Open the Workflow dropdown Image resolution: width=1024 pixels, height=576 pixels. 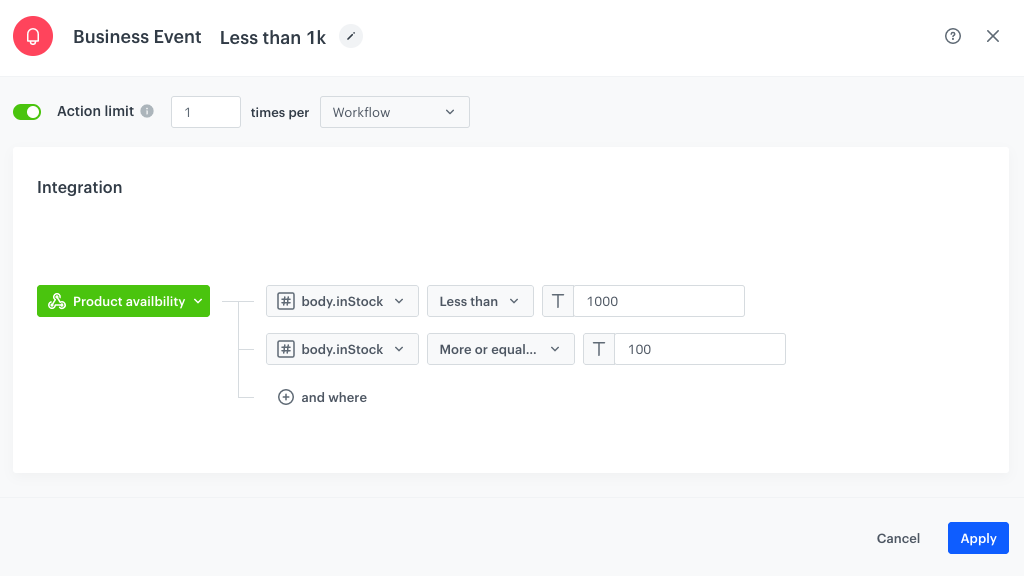(394, 112)
